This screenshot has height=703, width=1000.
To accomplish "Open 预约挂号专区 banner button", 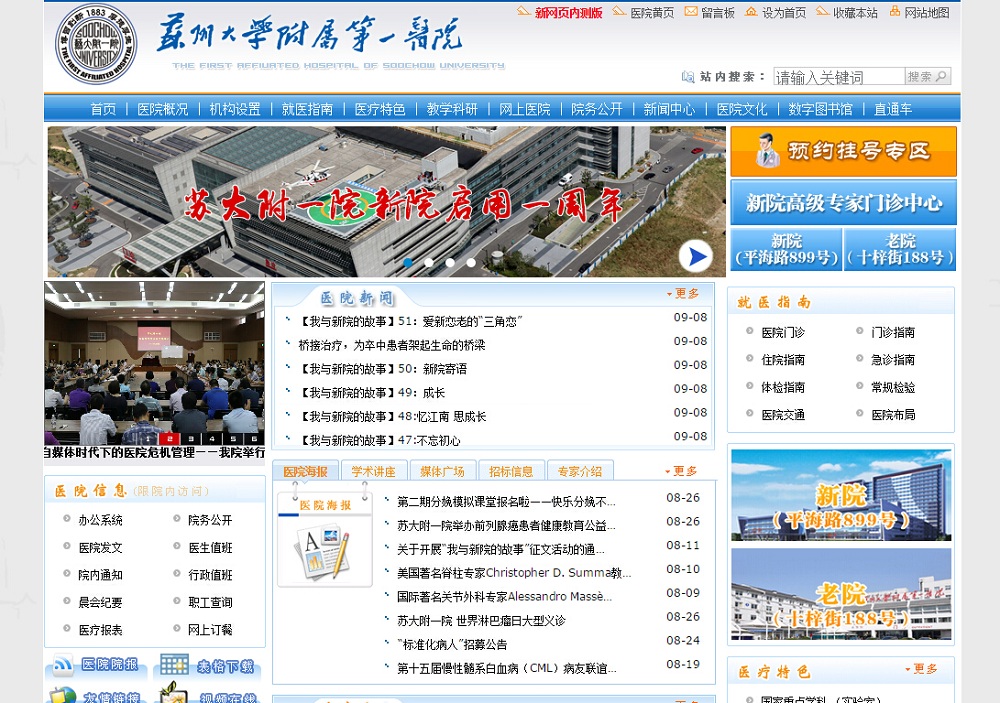I will click(x=843, y=151).
